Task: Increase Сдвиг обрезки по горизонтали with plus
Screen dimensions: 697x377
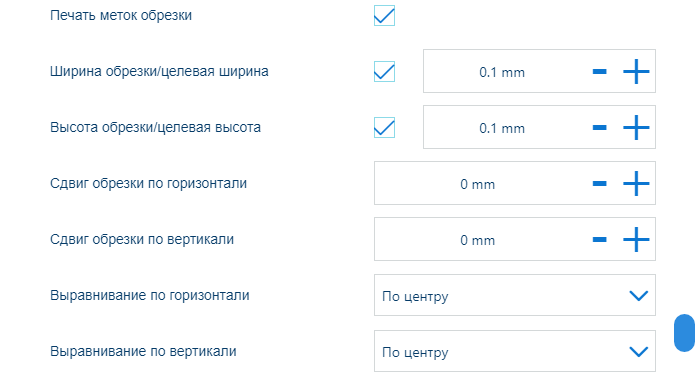Action: [x=636, y=184]
